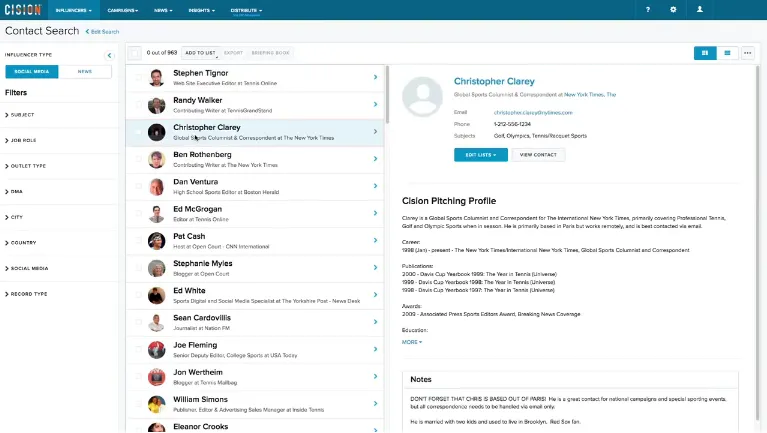Toggle the select-all contacts checkbox
767x433 pixels.
135,53
